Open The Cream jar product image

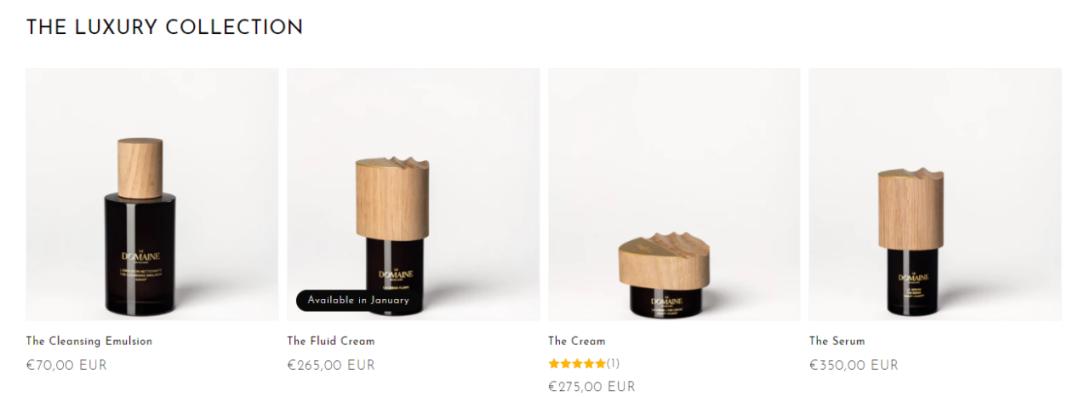click(674, 194)
